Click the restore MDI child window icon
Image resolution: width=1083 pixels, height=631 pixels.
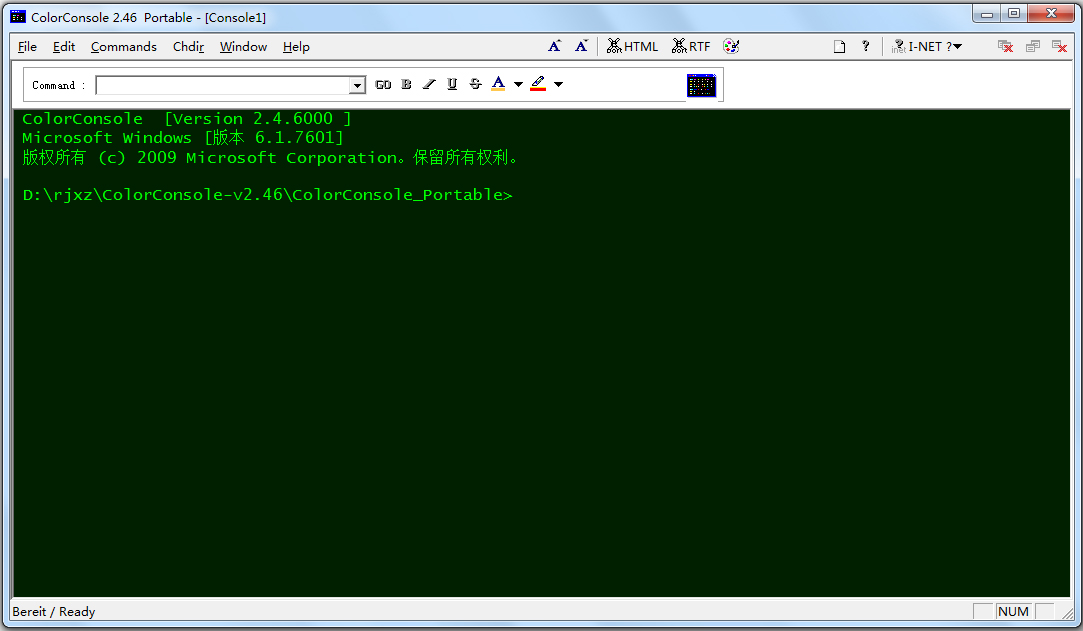click(1033, 46)
